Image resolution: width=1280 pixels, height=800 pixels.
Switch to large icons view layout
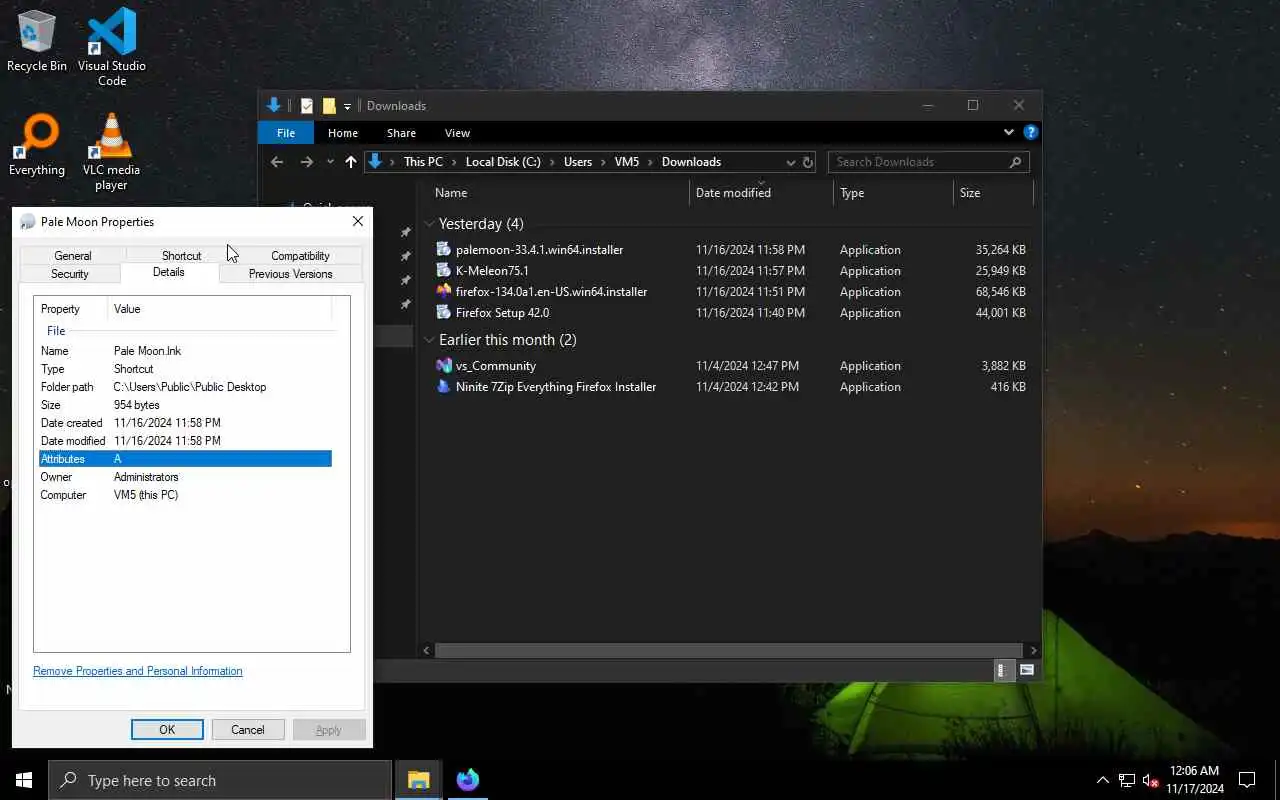pyautogui.click(x=1026, y=670)
